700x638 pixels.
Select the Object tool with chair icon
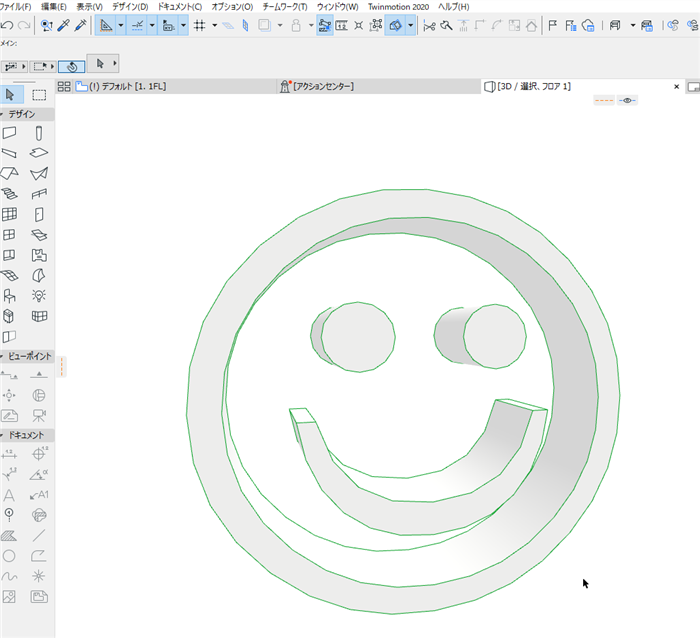click(x=9, y=296)
